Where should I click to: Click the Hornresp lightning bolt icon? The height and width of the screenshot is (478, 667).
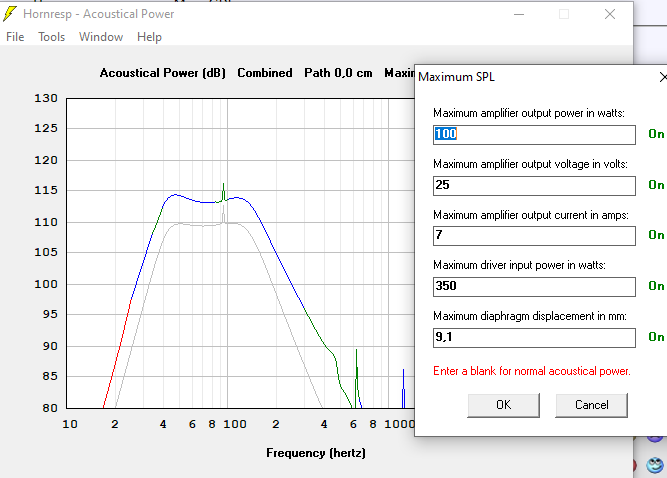coord(10,14)
